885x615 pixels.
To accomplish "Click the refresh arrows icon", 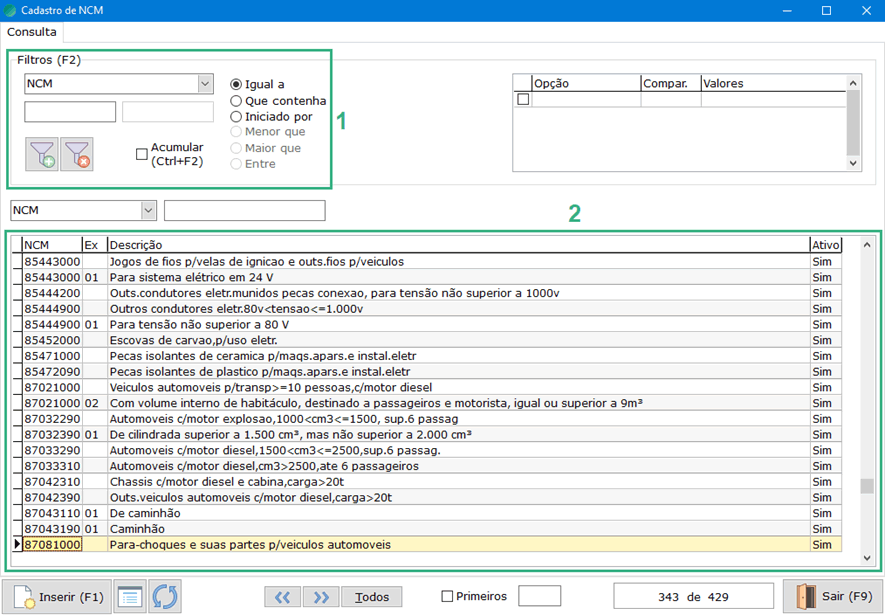I will click(x=165, y=596).
